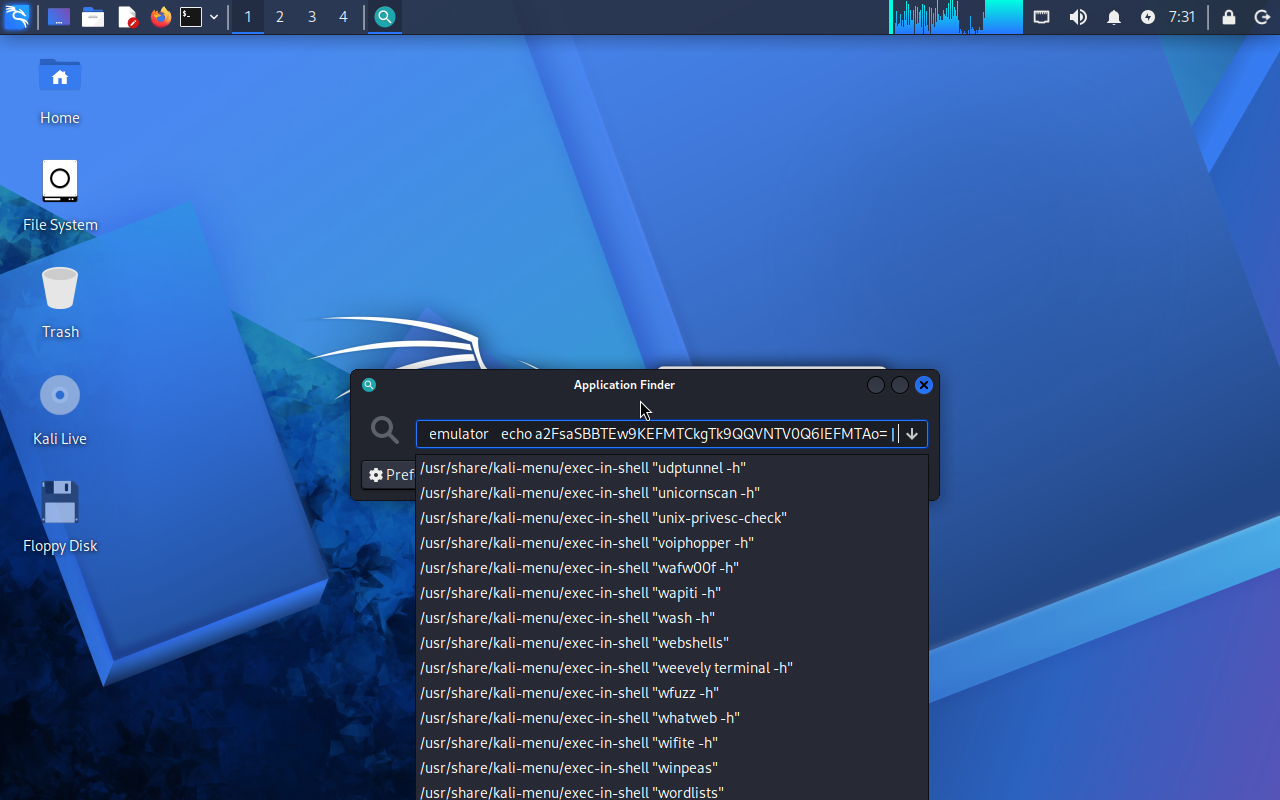The width and height of the screenshot is (1280, 800).
Task: Switch to workspace 2
Action: (280, 17)
